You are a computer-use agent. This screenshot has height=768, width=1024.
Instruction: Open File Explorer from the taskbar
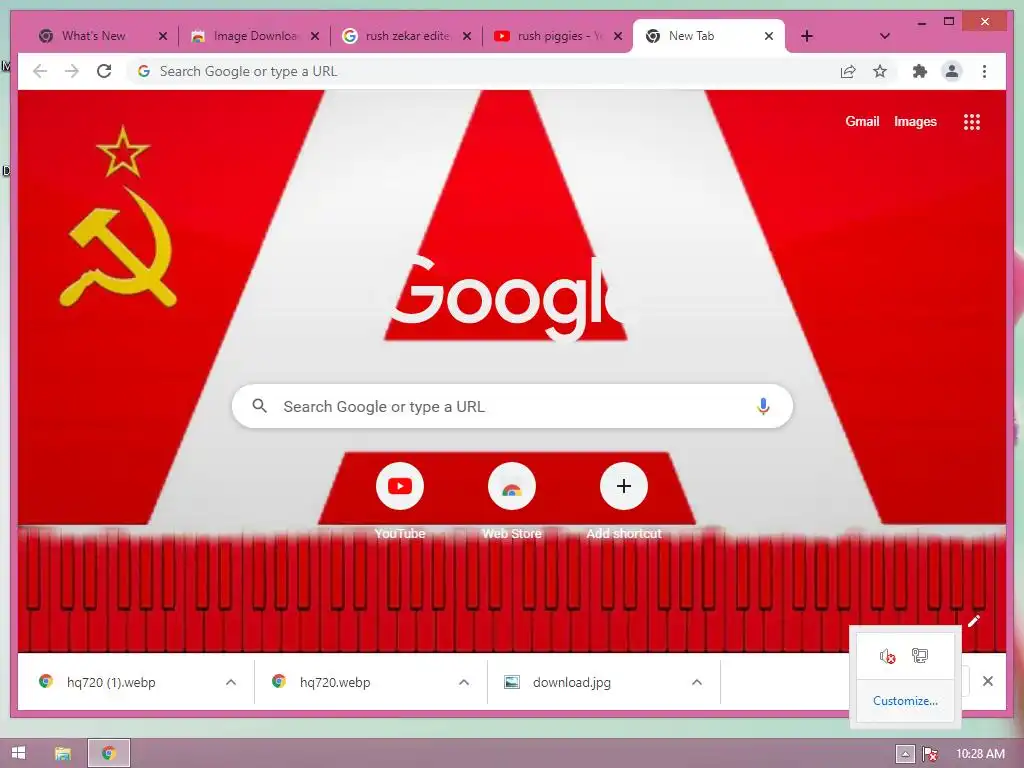tap(63, 754)
